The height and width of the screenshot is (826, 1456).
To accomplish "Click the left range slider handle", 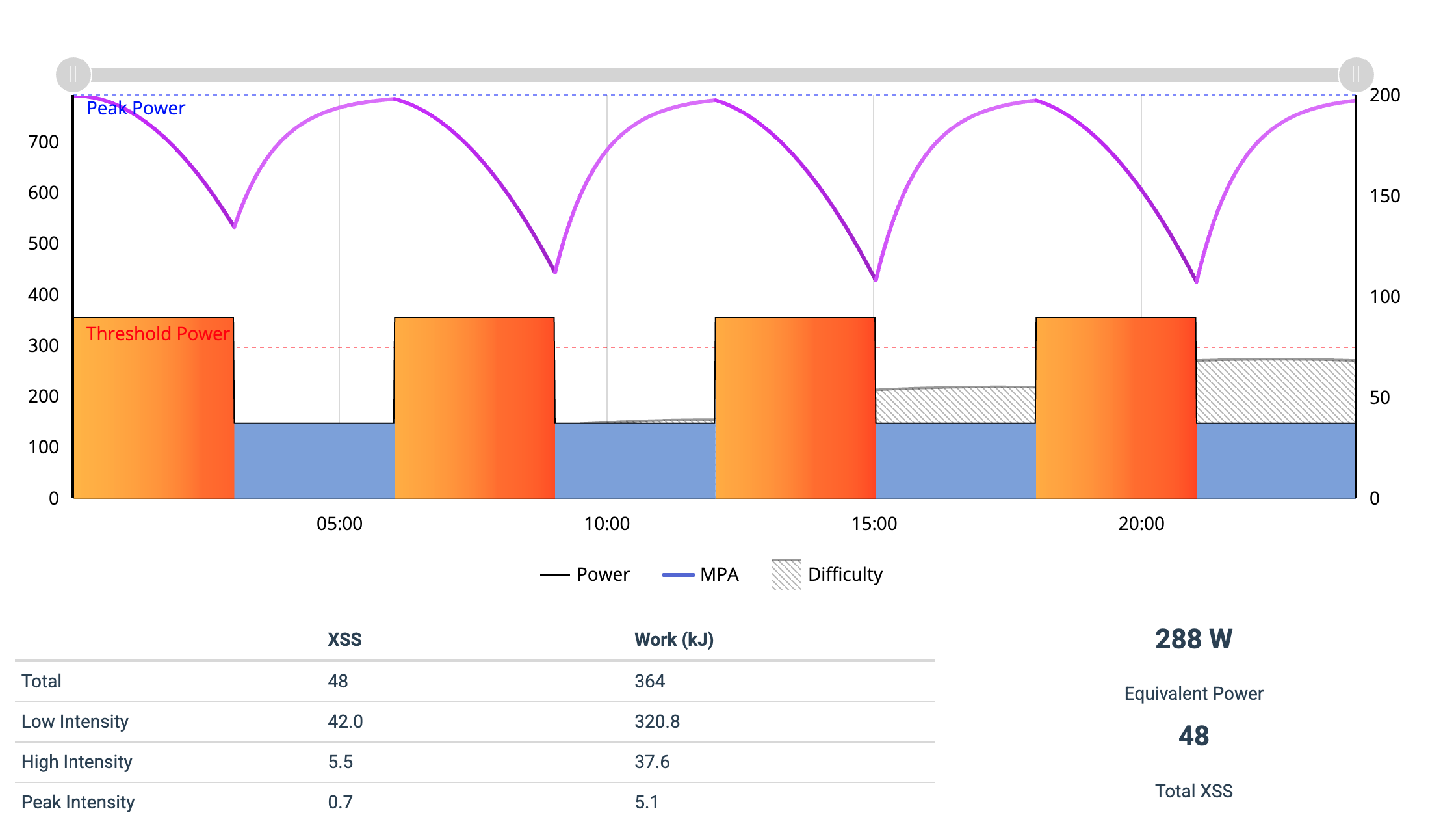I will [73, 75].
